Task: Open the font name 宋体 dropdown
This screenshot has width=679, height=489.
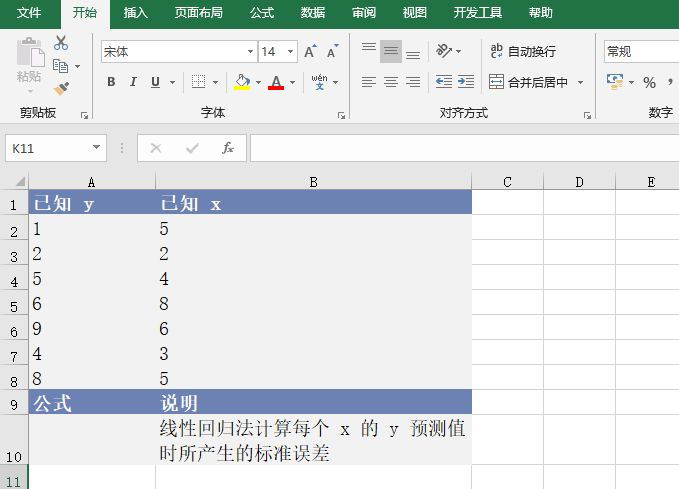Action: [250, 51]
